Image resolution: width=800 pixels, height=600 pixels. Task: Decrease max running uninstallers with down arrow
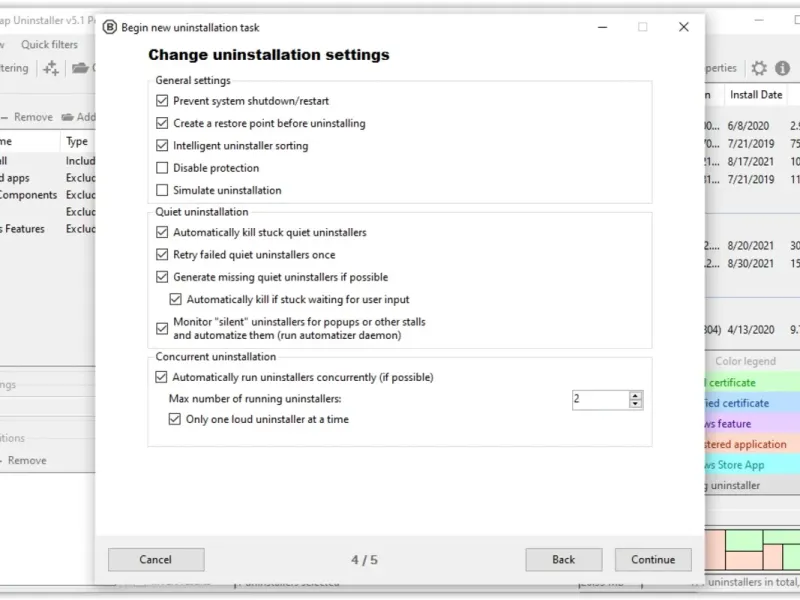(635, 404)
